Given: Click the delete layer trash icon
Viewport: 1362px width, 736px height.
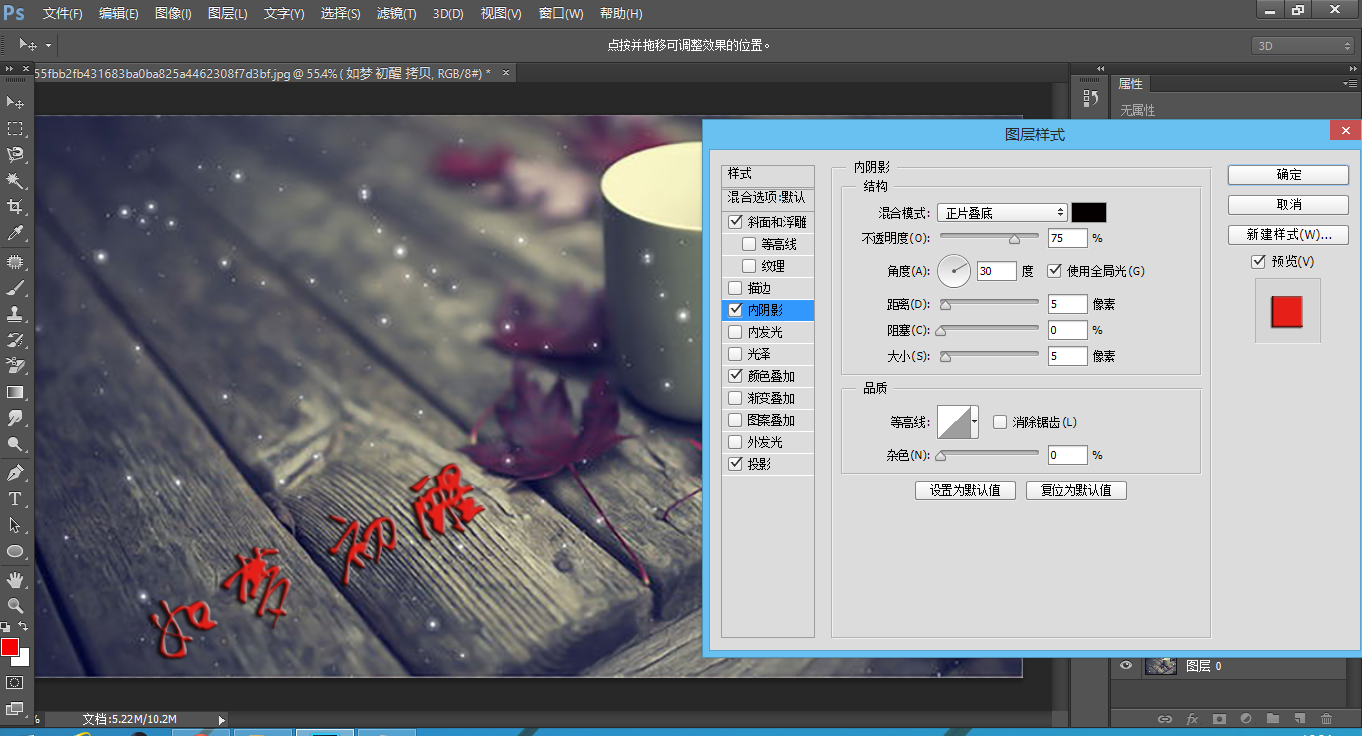Looking at the screenshot, I should 1326,718.
